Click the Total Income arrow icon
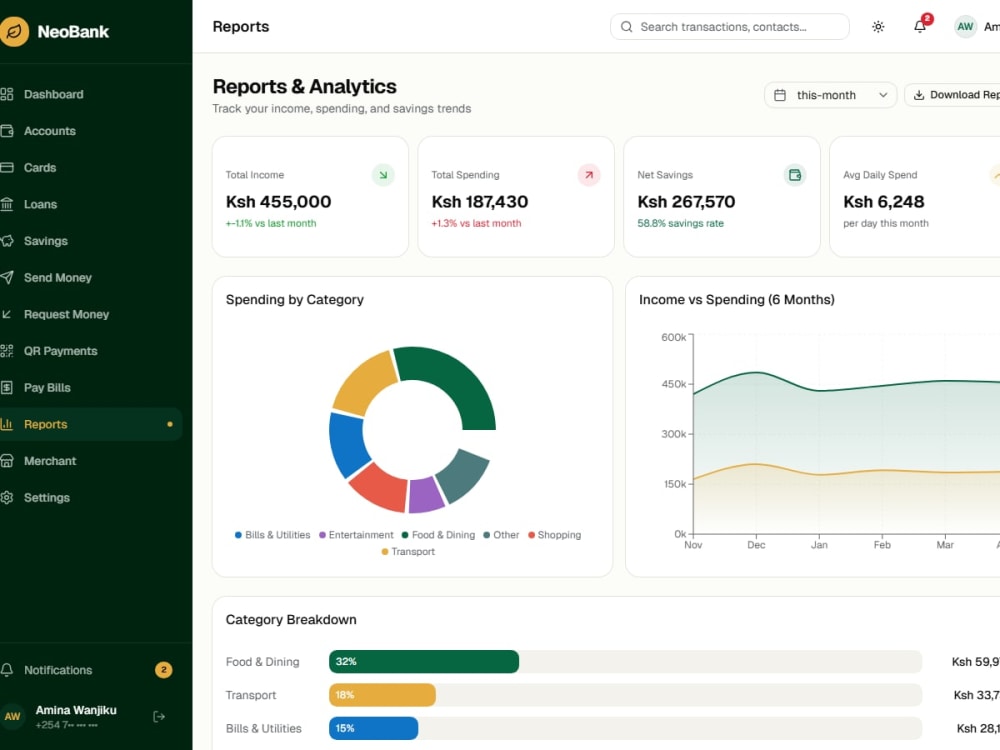 (383, 175)
